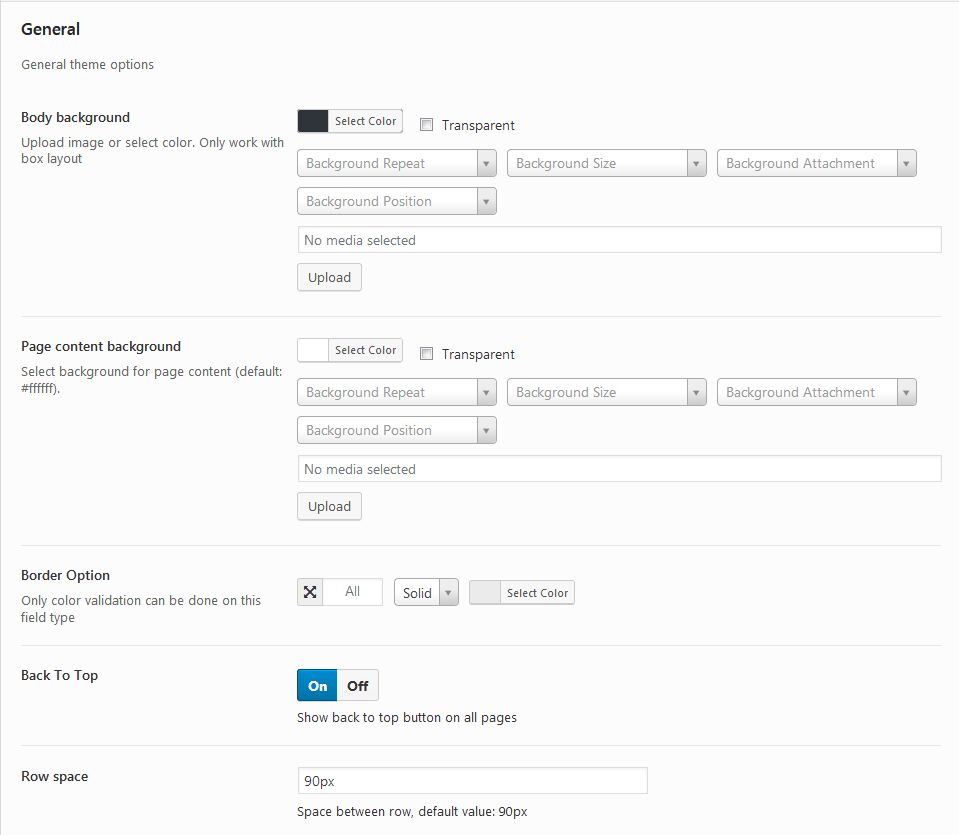Open Body background Background Position dropdown

click(x=397, y=201)
